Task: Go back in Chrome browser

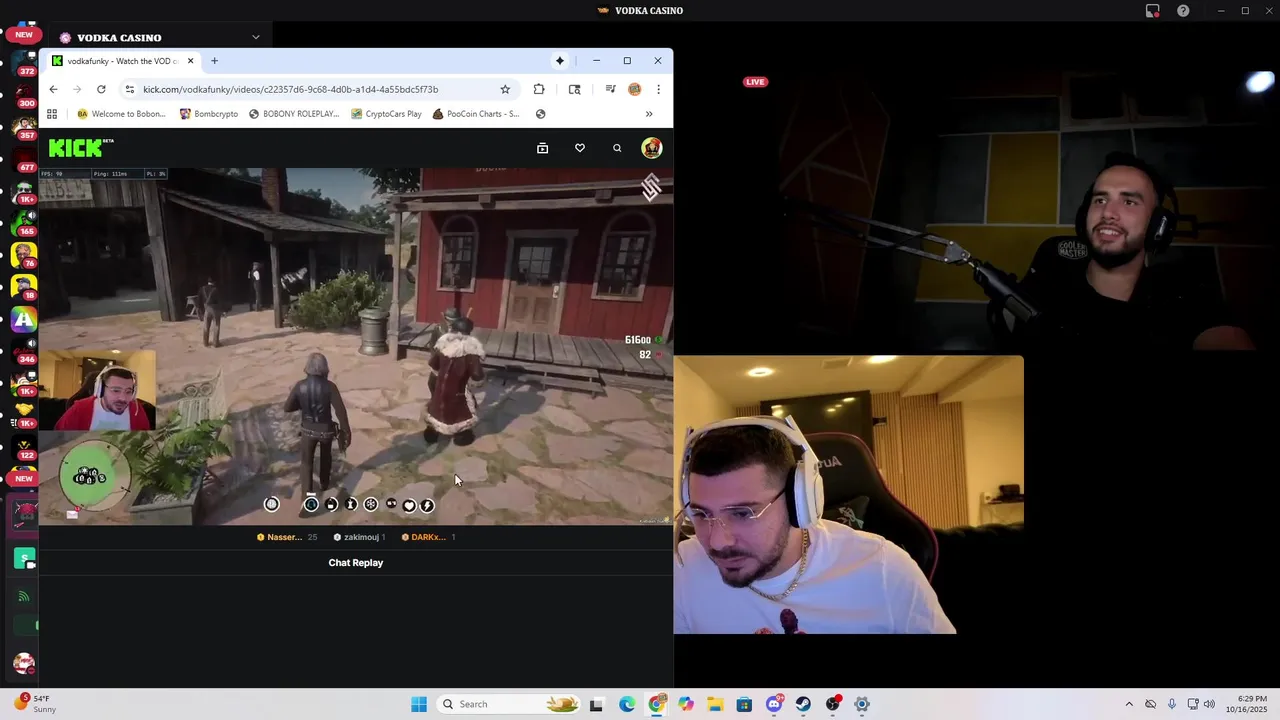Action: [54, 89]
